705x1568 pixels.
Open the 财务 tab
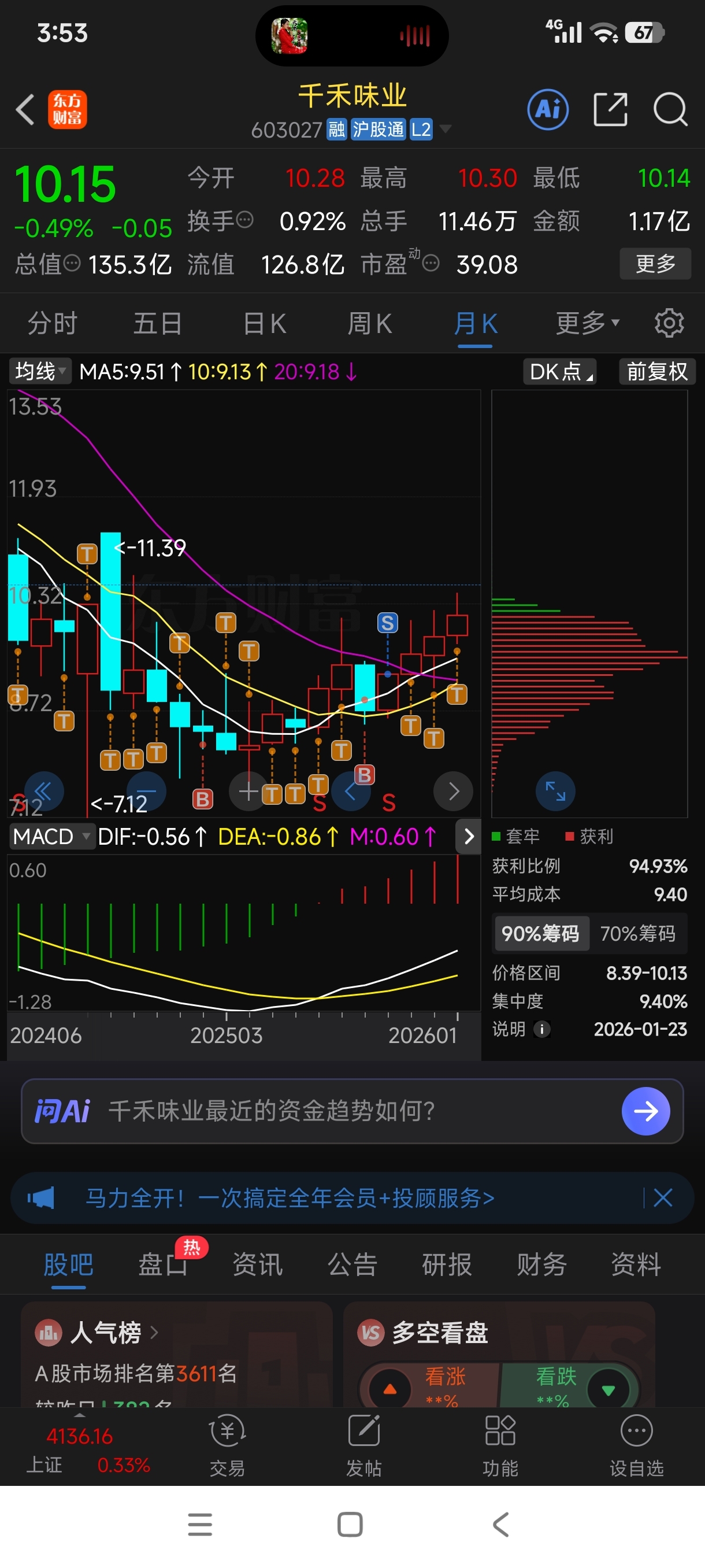point(541,1264)
